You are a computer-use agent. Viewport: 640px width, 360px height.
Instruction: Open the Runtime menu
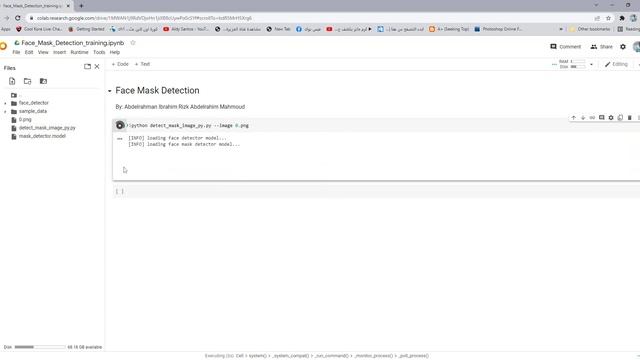pos(79,52)
